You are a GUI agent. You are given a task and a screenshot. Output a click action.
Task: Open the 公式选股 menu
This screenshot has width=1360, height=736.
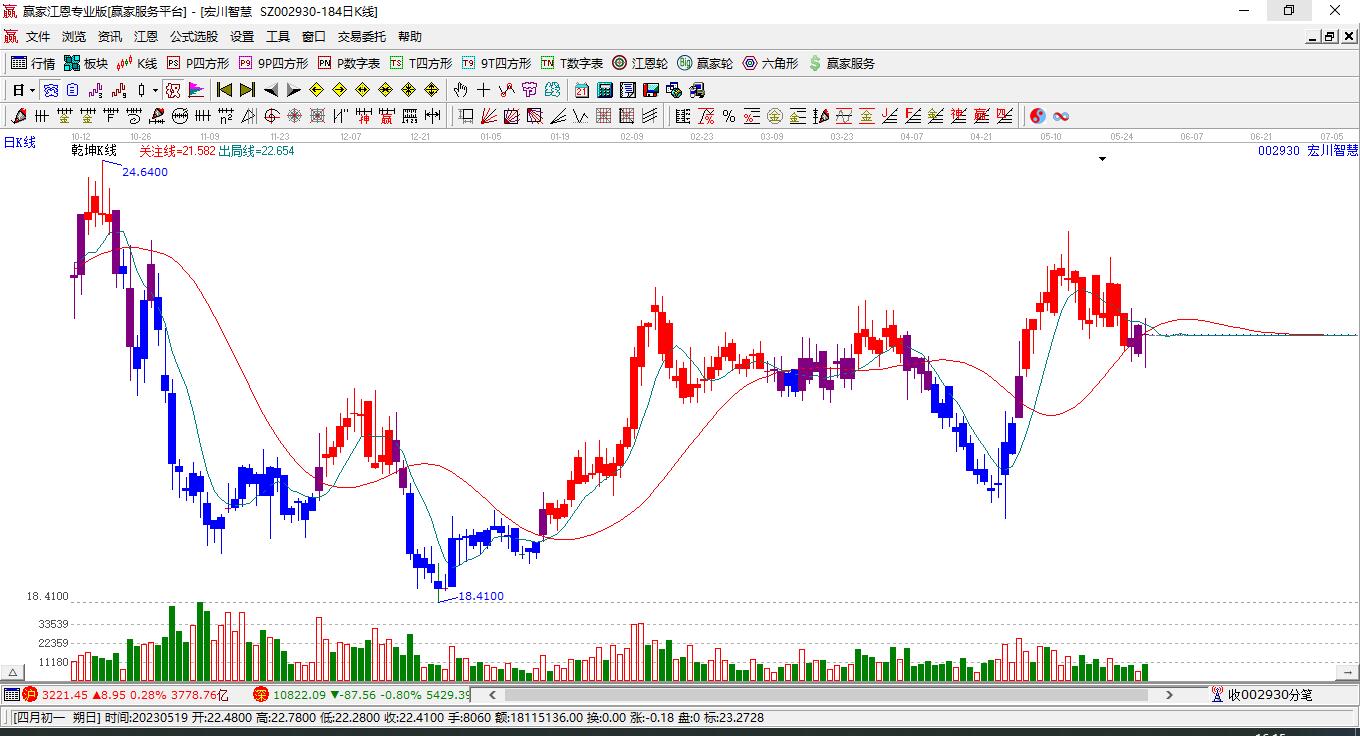(194, 37)
